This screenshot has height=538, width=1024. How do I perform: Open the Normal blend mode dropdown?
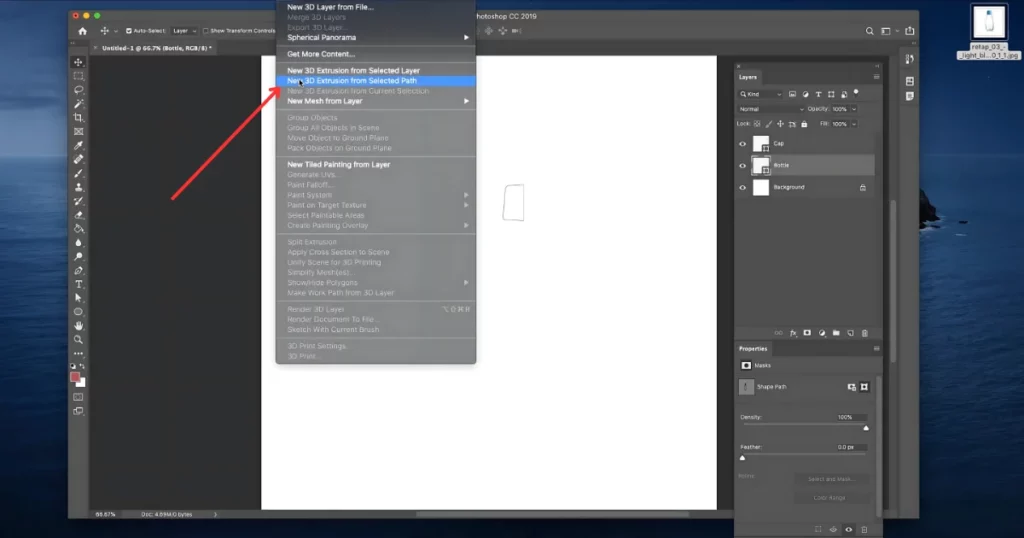pyautogui.click(x=771, y=109)
